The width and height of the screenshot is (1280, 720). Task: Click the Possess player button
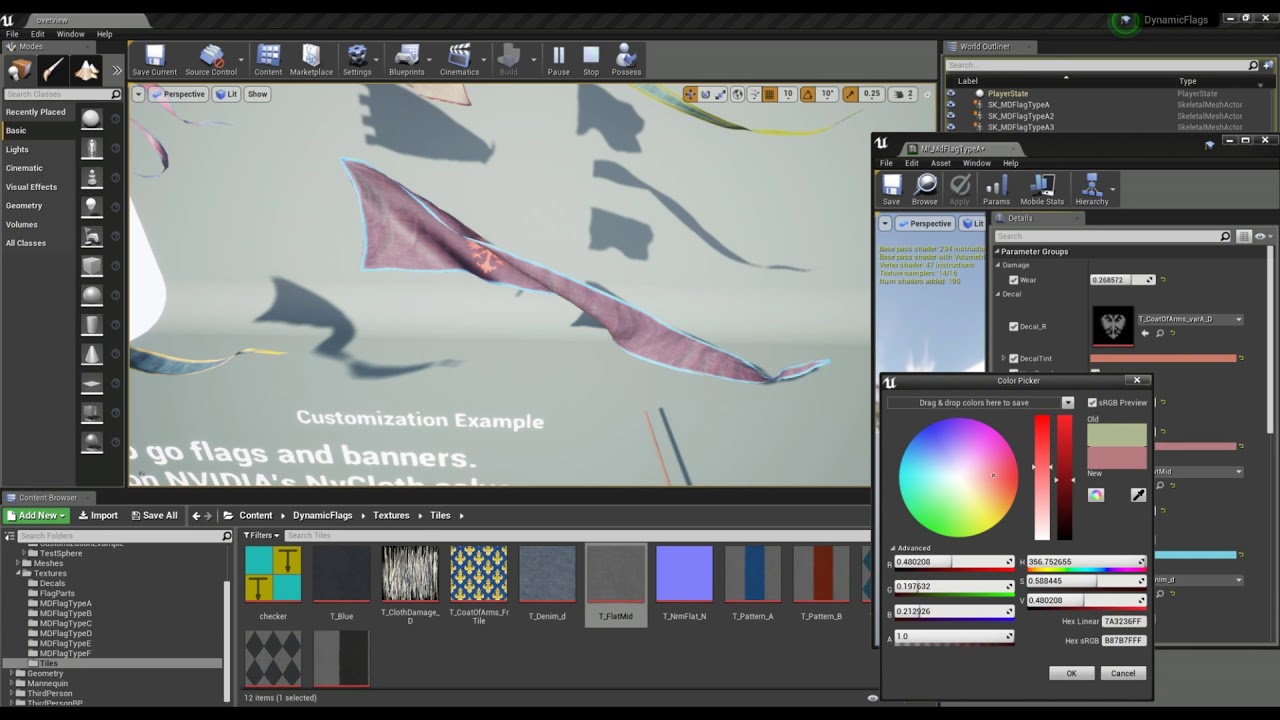626,60
